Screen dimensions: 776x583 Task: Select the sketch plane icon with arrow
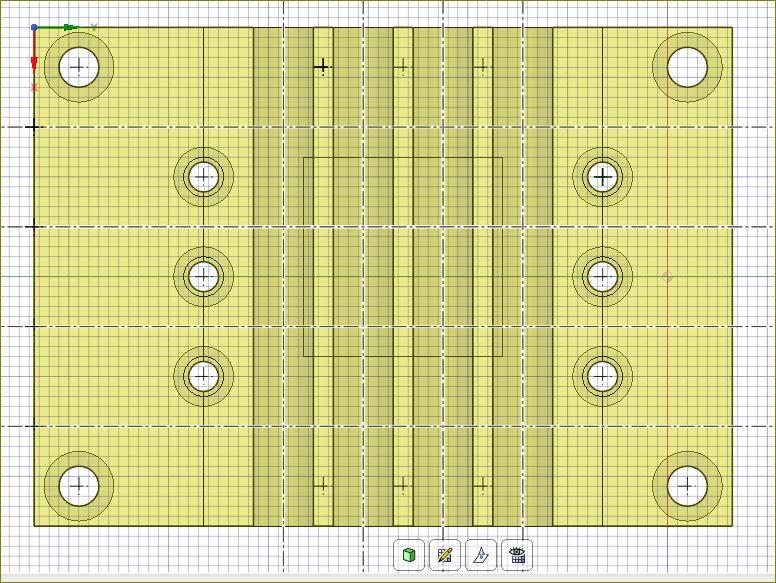[481, 555]
